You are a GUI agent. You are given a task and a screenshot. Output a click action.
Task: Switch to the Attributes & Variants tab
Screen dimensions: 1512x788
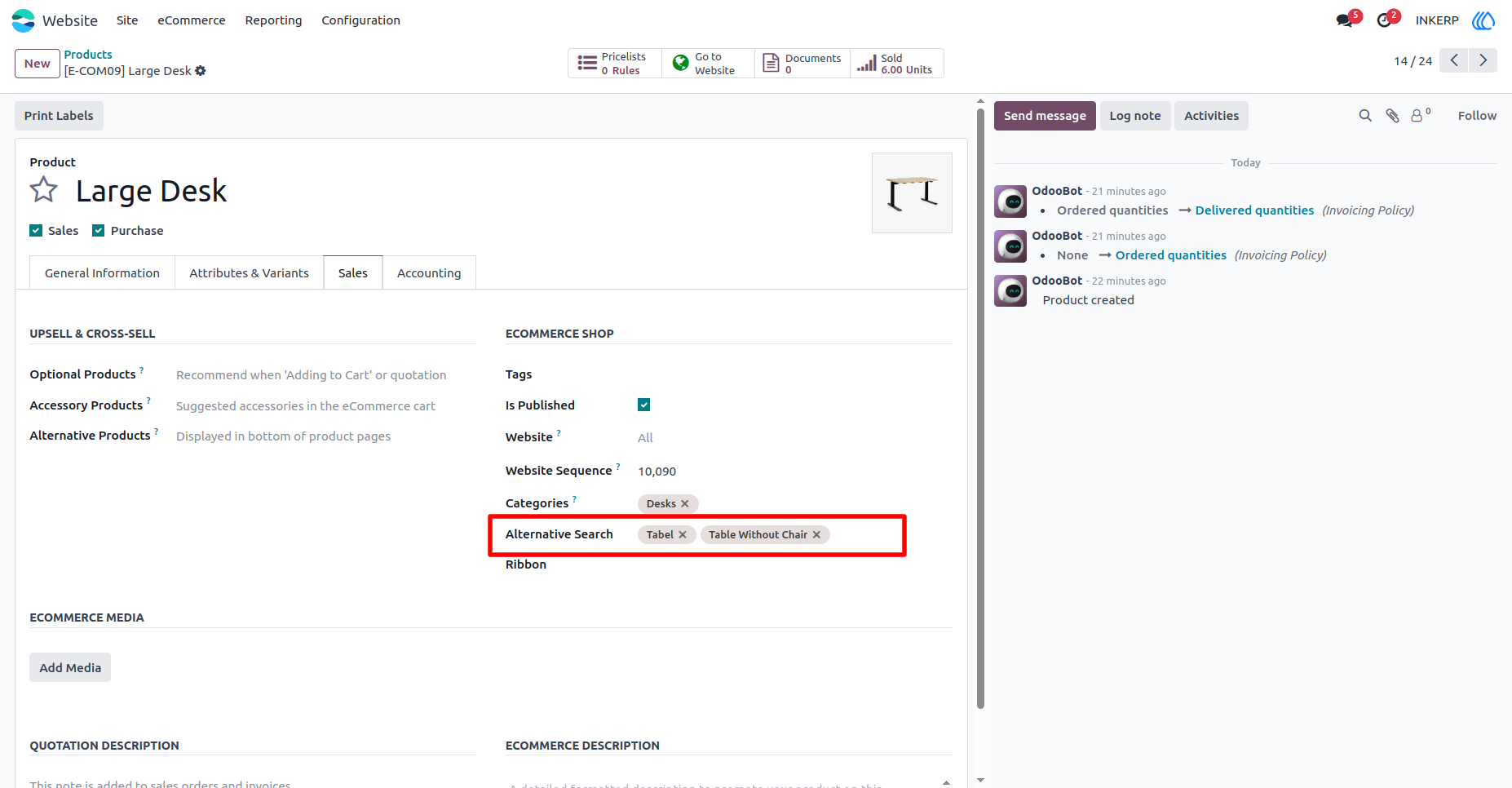(x=249, y=273)
